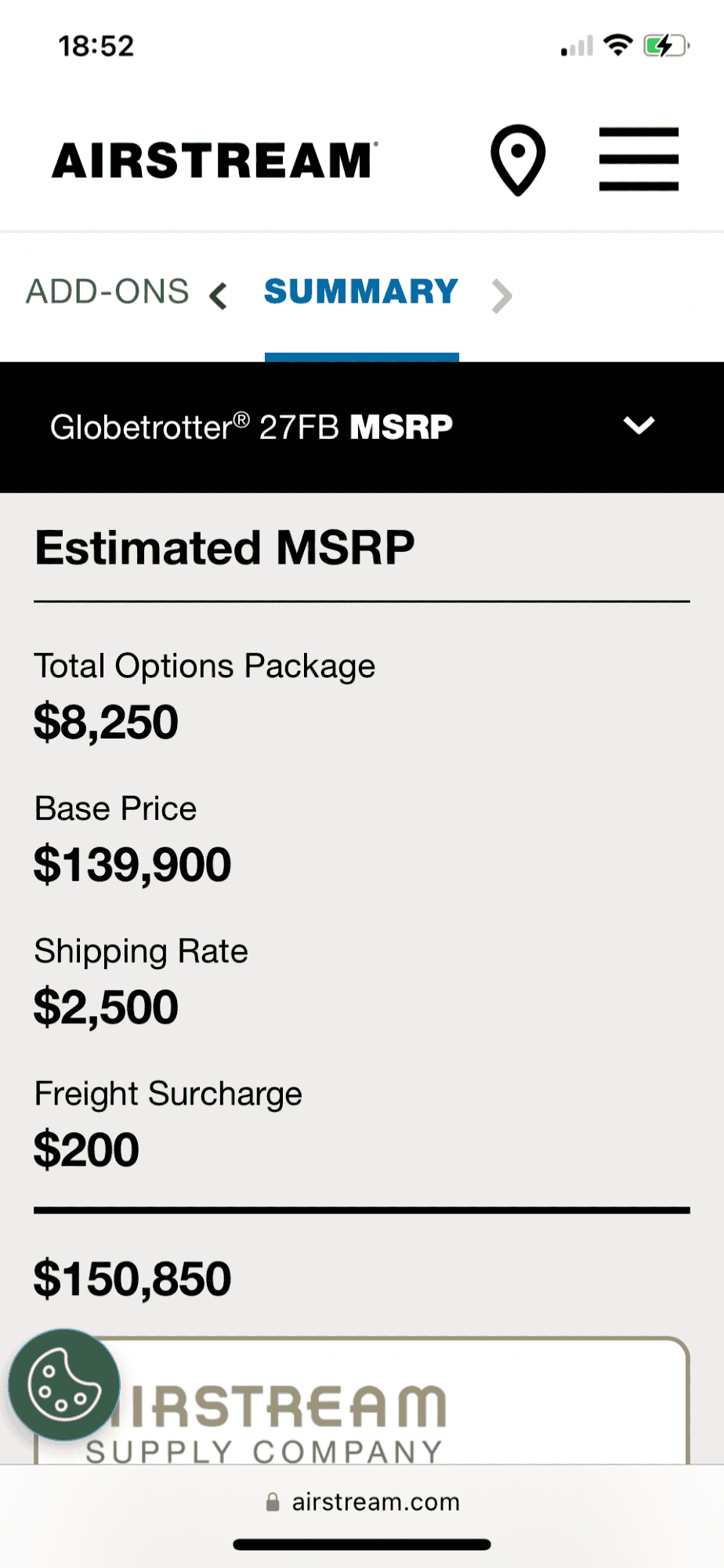
Task: Click the Estimated MSRP heading
Action: click(225, 547)
